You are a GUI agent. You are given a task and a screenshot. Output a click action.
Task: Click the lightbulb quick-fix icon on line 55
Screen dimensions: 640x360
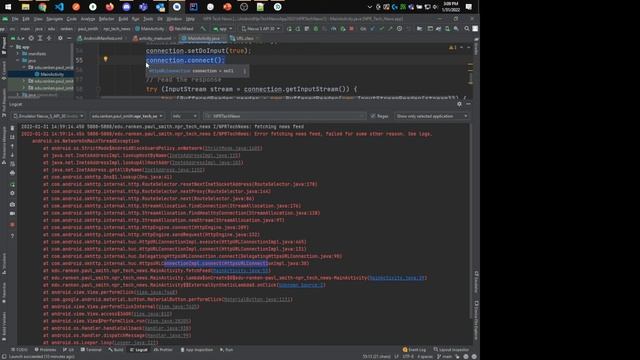(105, 60)
